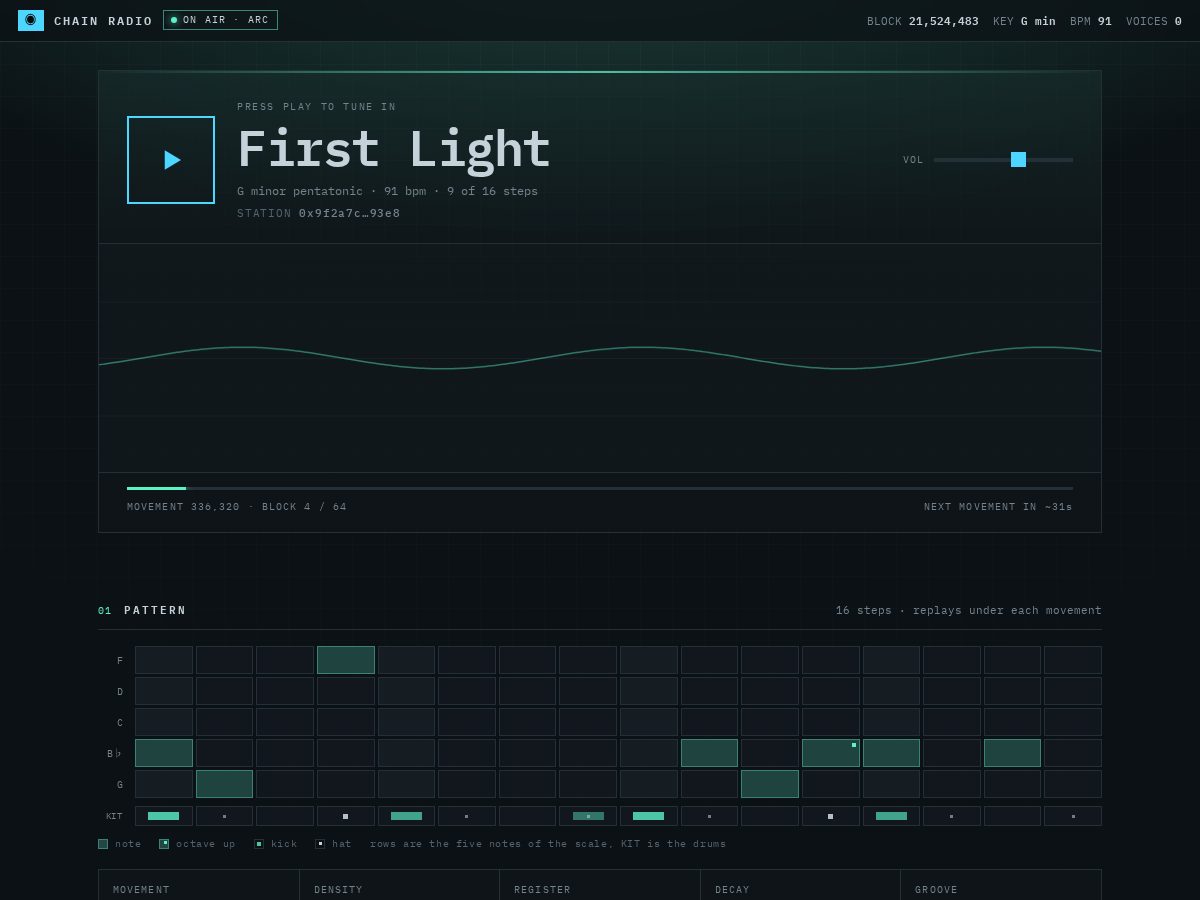Toggle the KIT kick on step 5
The image size is (1200, 900).
(x=407, y=816)
